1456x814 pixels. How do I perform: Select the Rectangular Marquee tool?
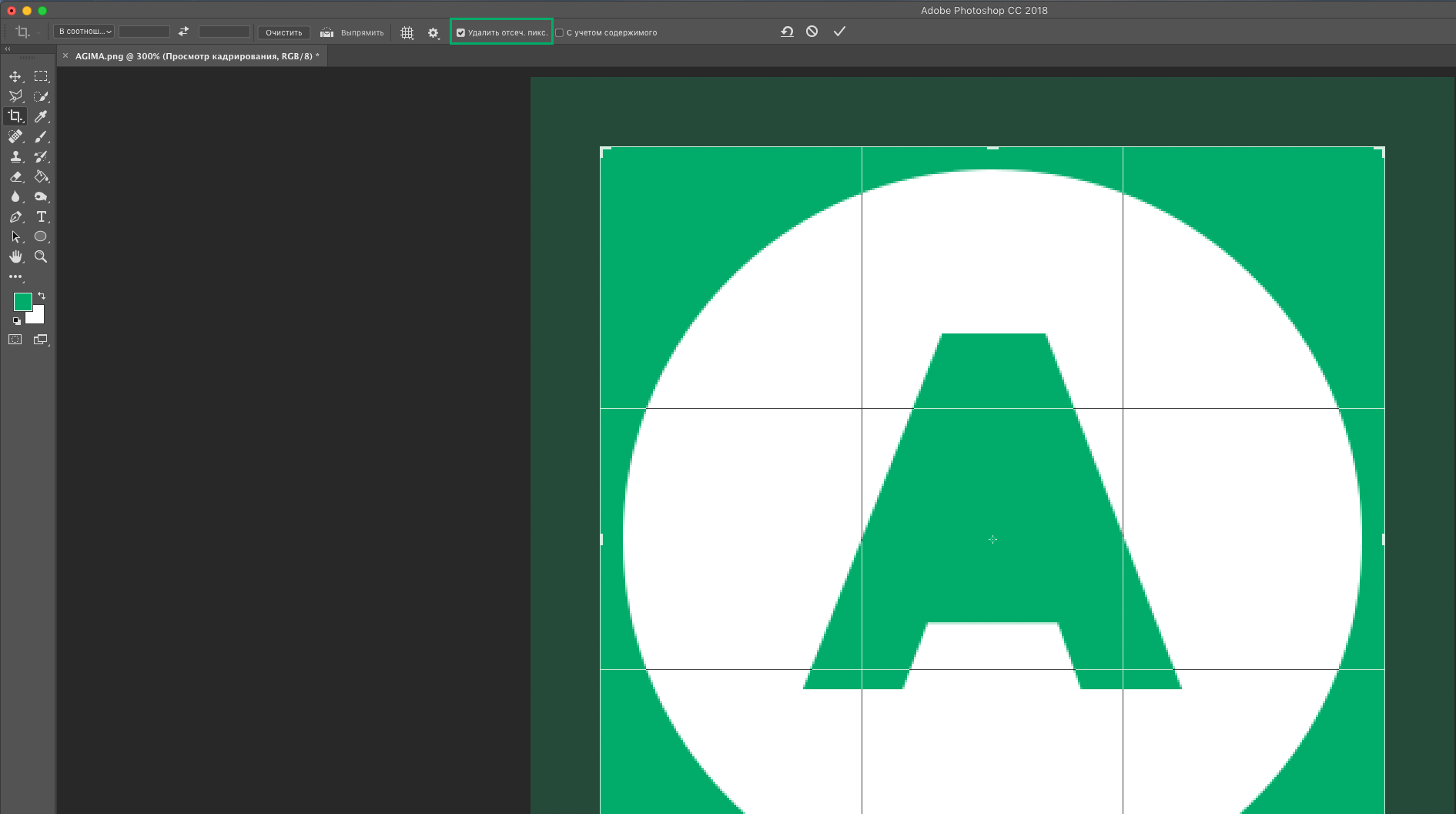click(42, 76)
